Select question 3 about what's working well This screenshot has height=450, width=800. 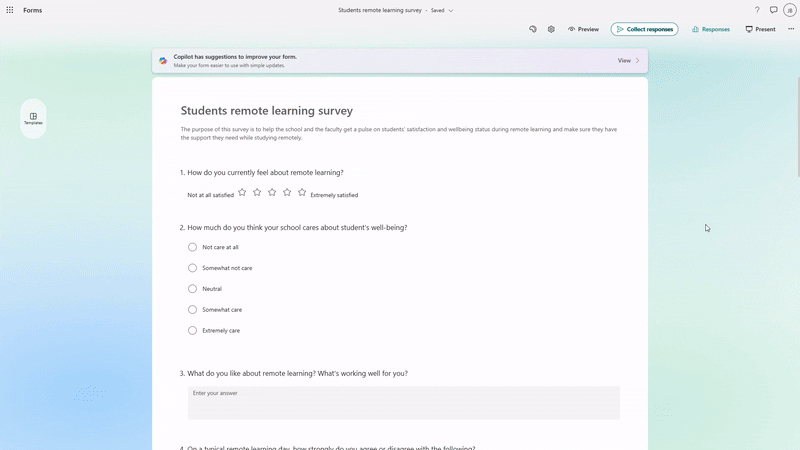pos(293,373)
